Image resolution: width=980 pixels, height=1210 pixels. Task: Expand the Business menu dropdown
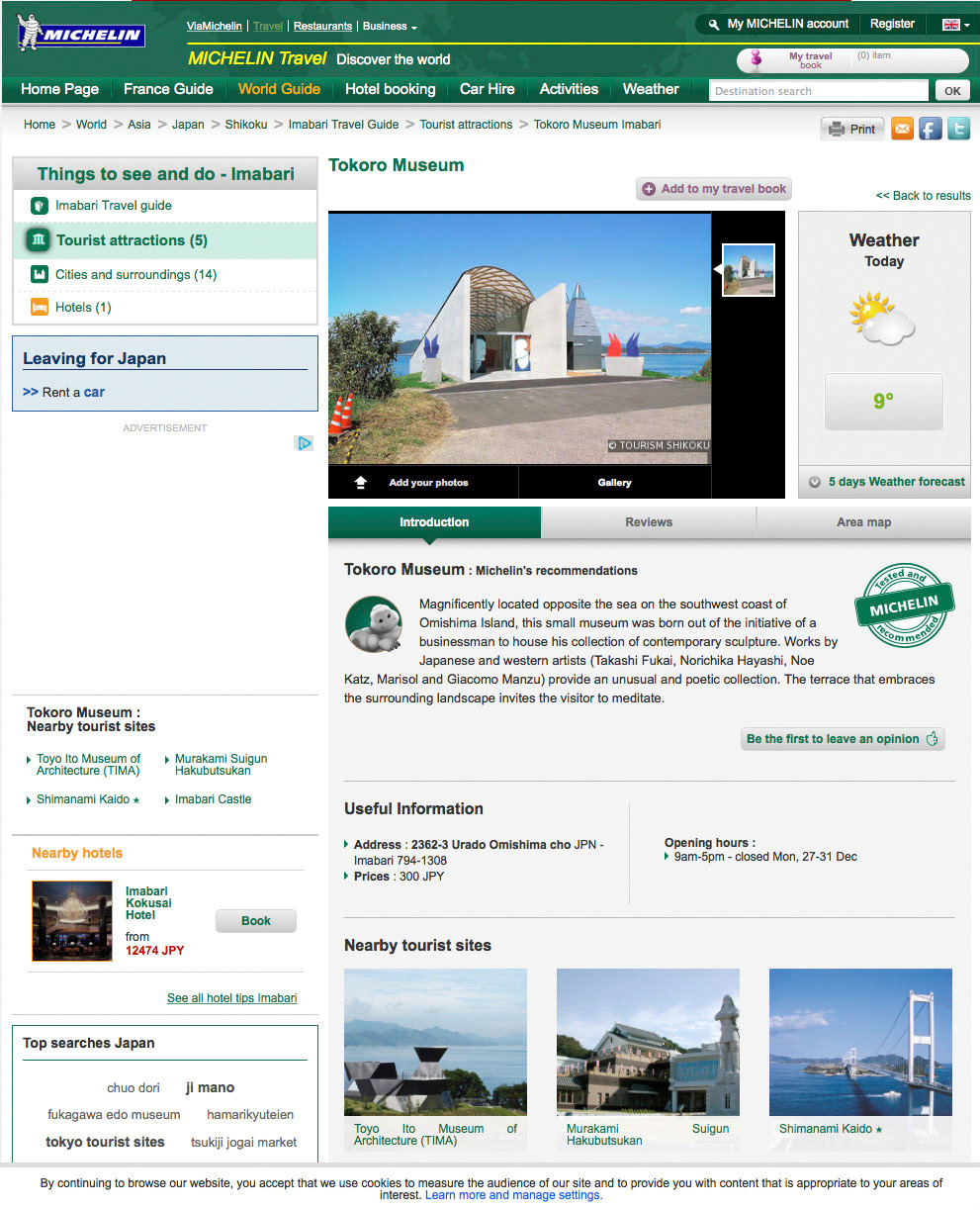coord(390,27)
